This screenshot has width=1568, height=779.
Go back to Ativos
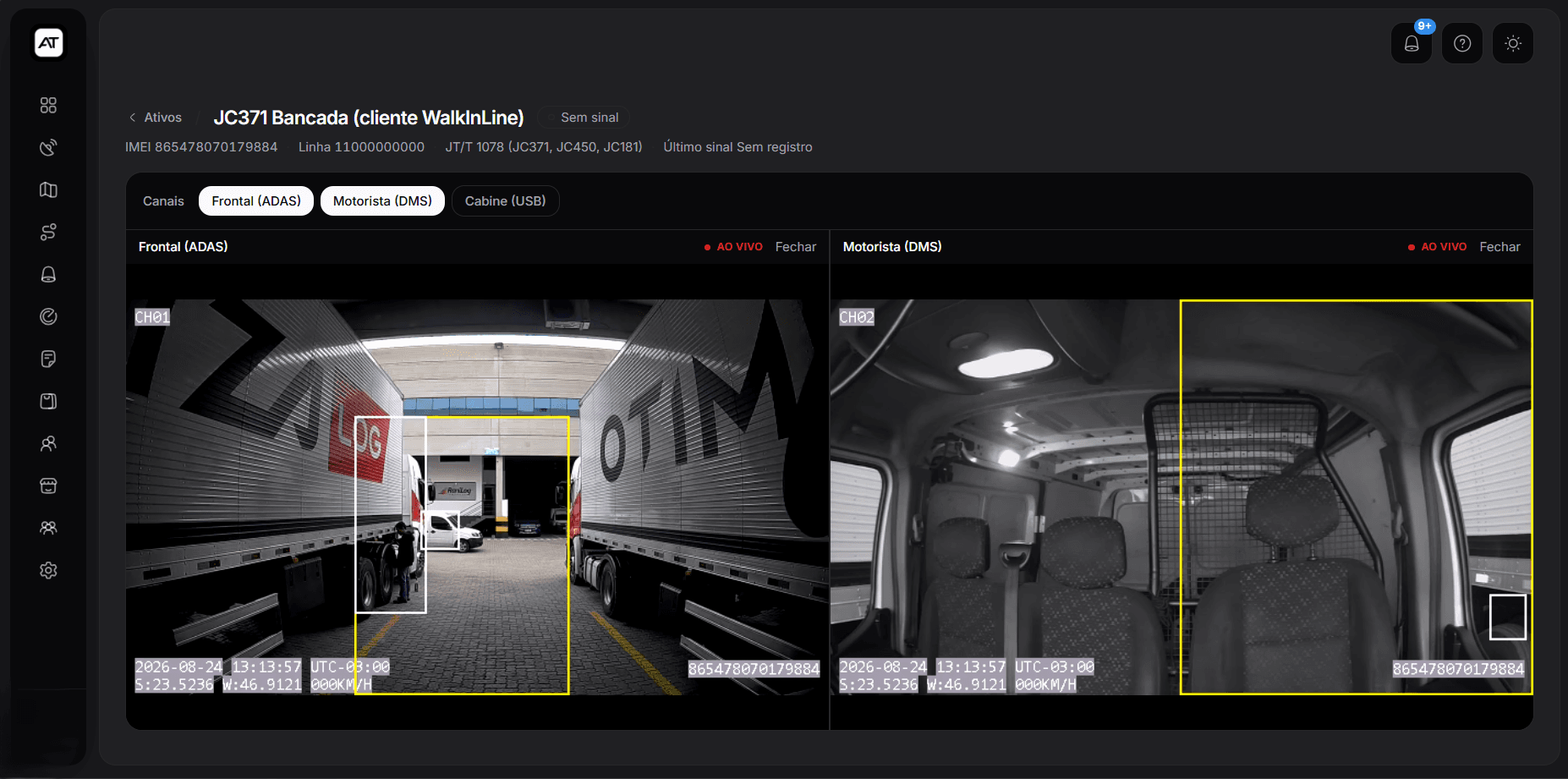pos(156,118)
